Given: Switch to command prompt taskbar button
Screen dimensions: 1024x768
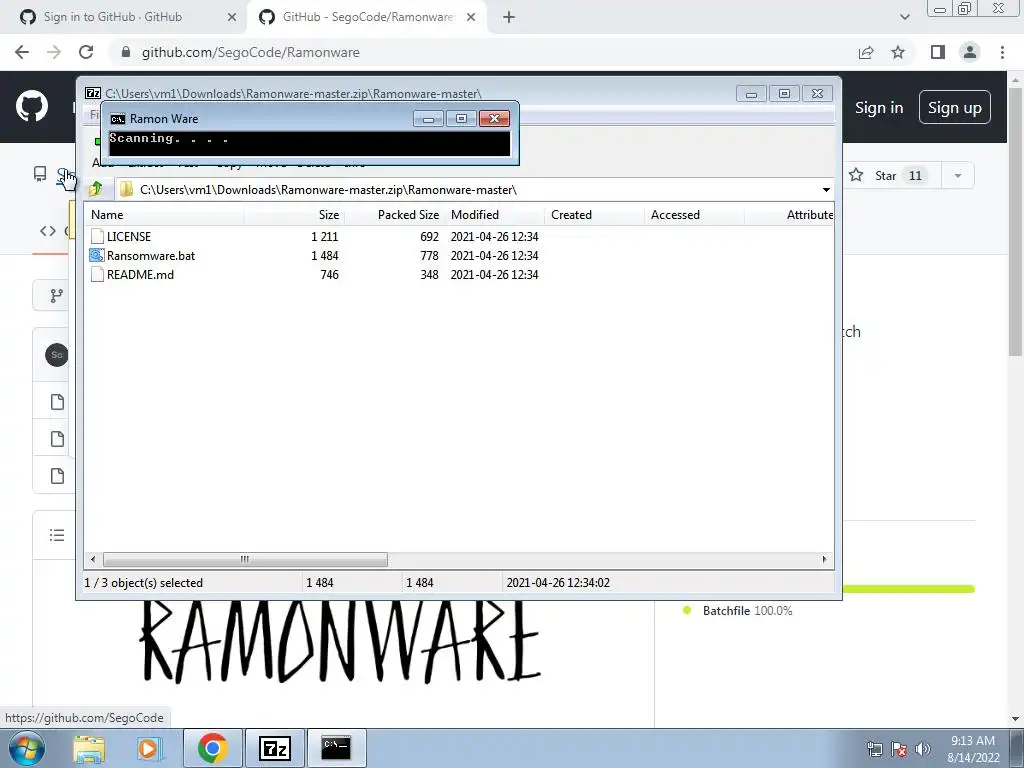Looking at the screenshot, I should [x=336, y=748].
